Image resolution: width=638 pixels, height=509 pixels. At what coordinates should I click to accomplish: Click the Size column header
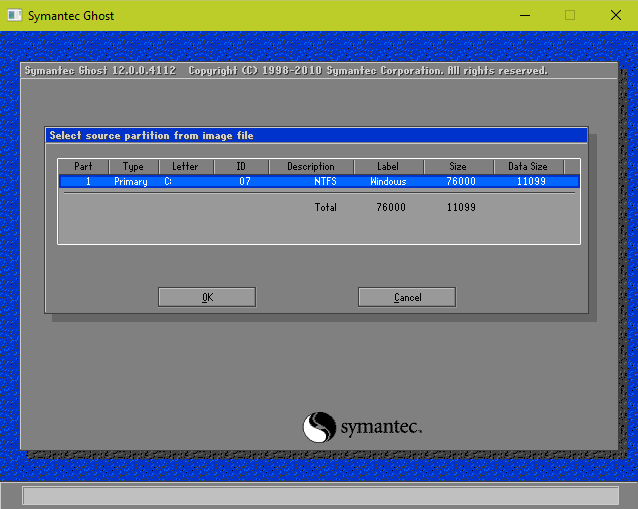(x=459, y=166)
